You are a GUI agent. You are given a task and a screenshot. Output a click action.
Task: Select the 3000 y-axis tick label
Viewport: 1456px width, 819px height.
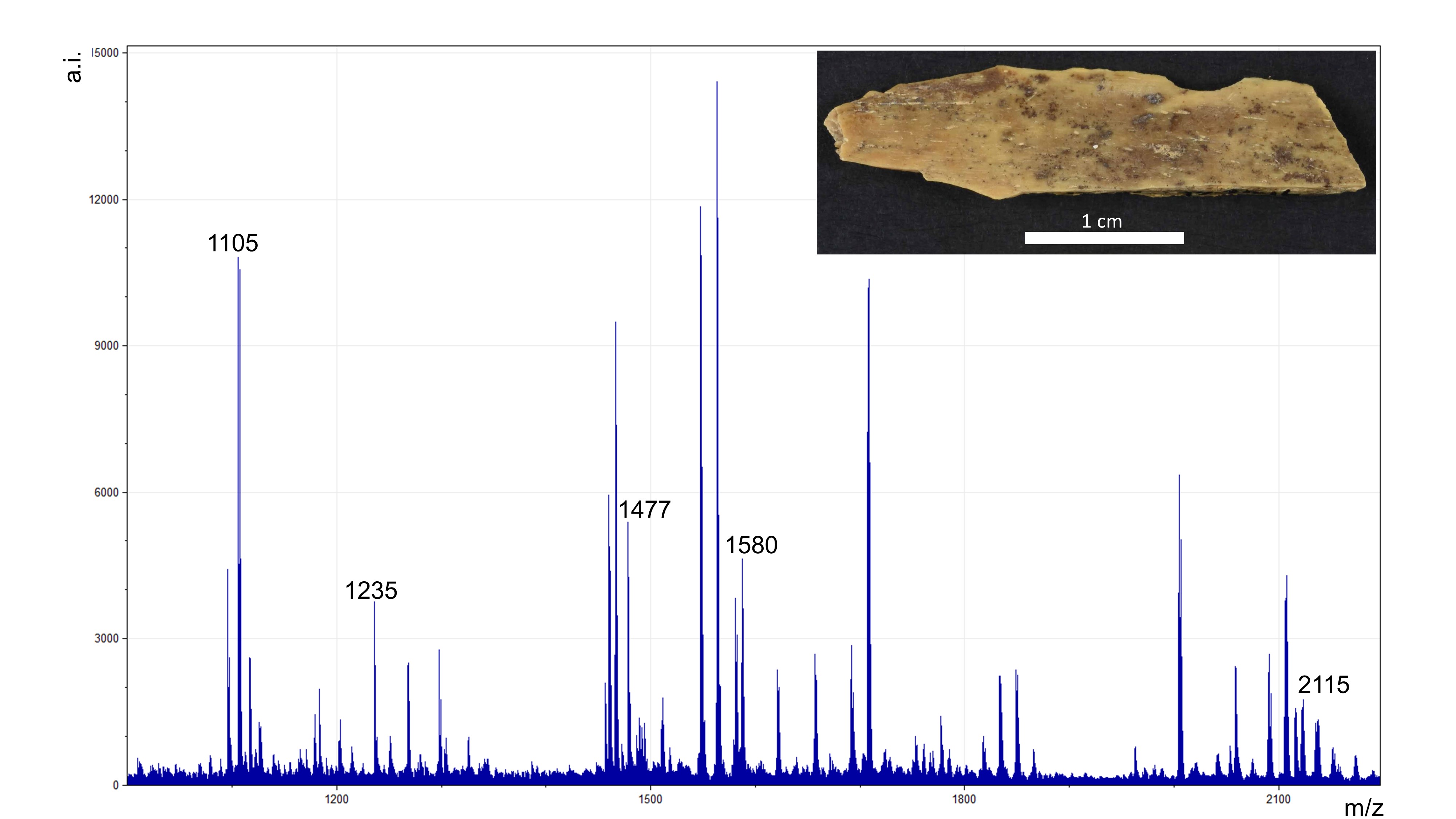106,639
